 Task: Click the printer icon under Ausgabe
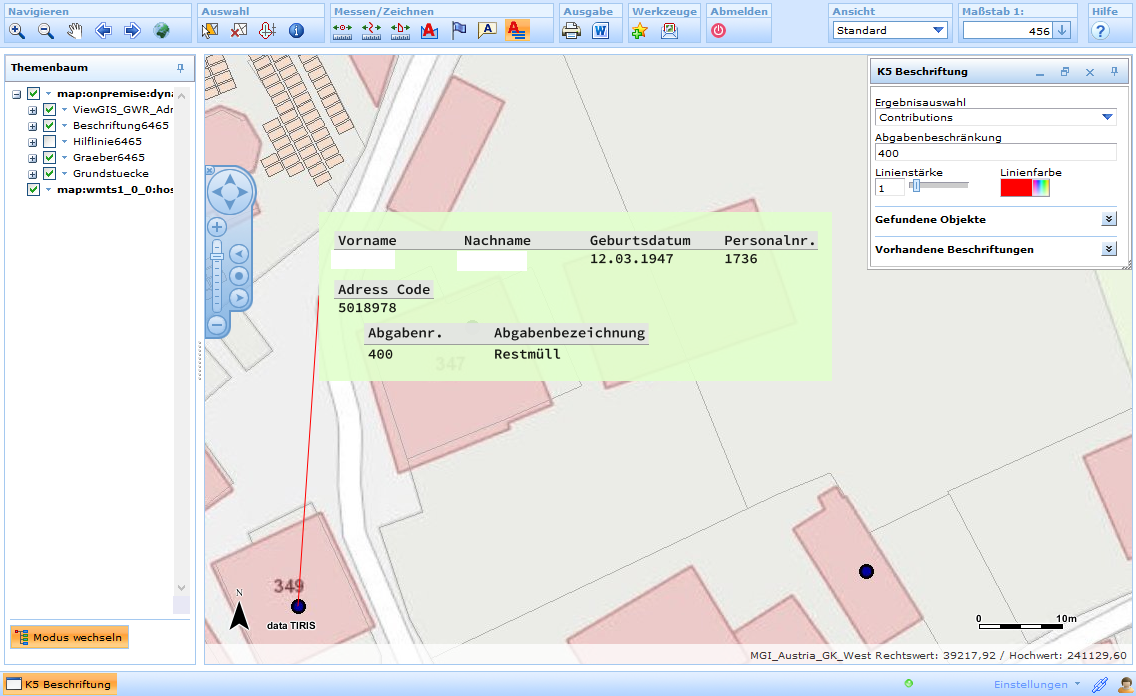[x=571, y=31]
